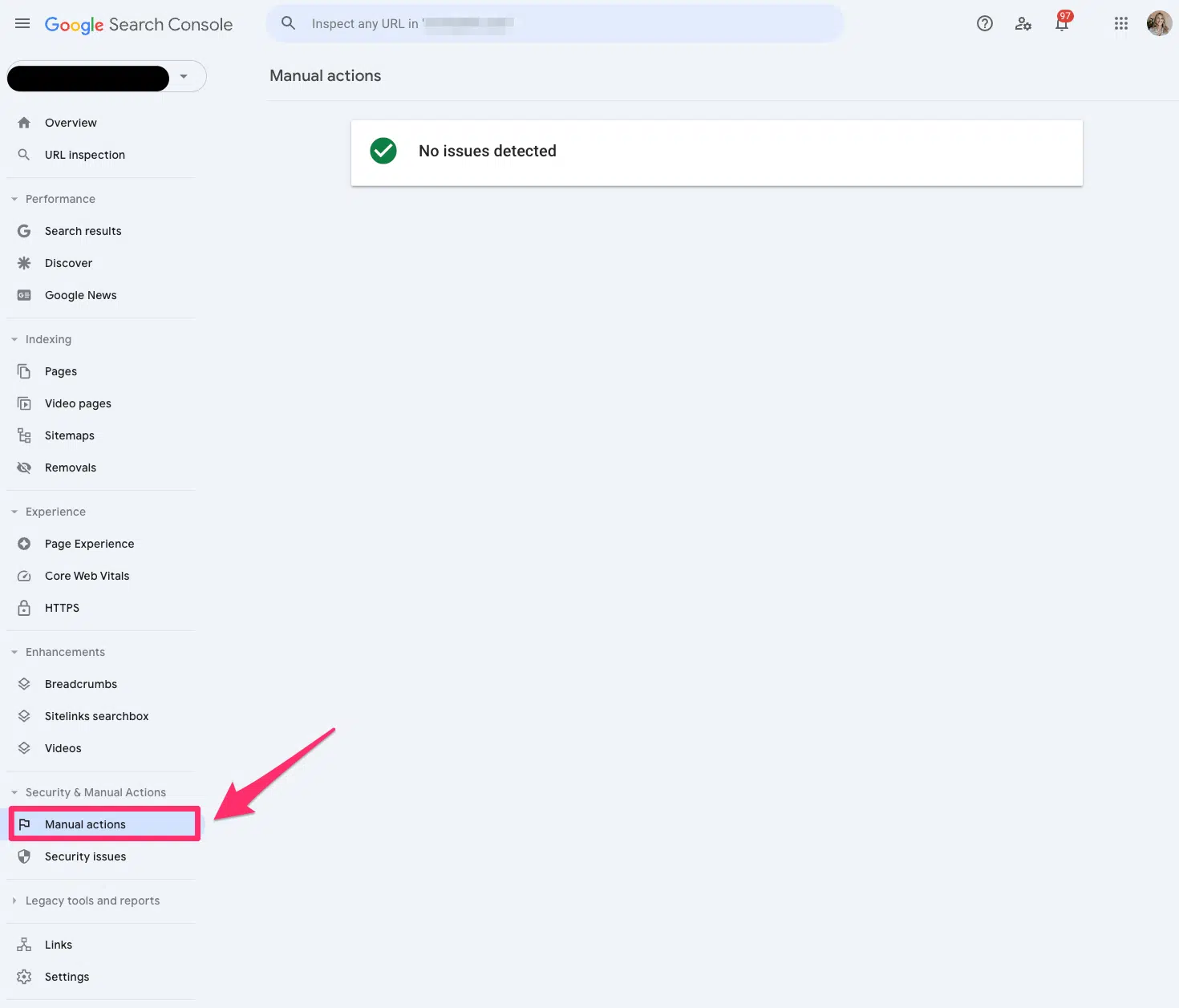The height and width of the screenshot is (1008, 1179).
Task: Open Settings page
Action: coord(67,977)
